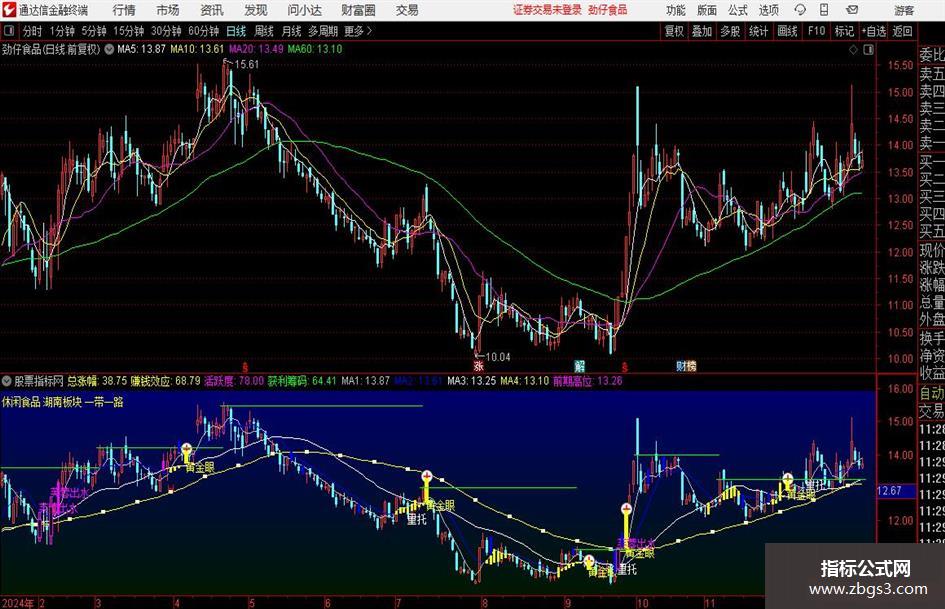
Task: Click the 休闲食品 sector label
Action: 21,402
